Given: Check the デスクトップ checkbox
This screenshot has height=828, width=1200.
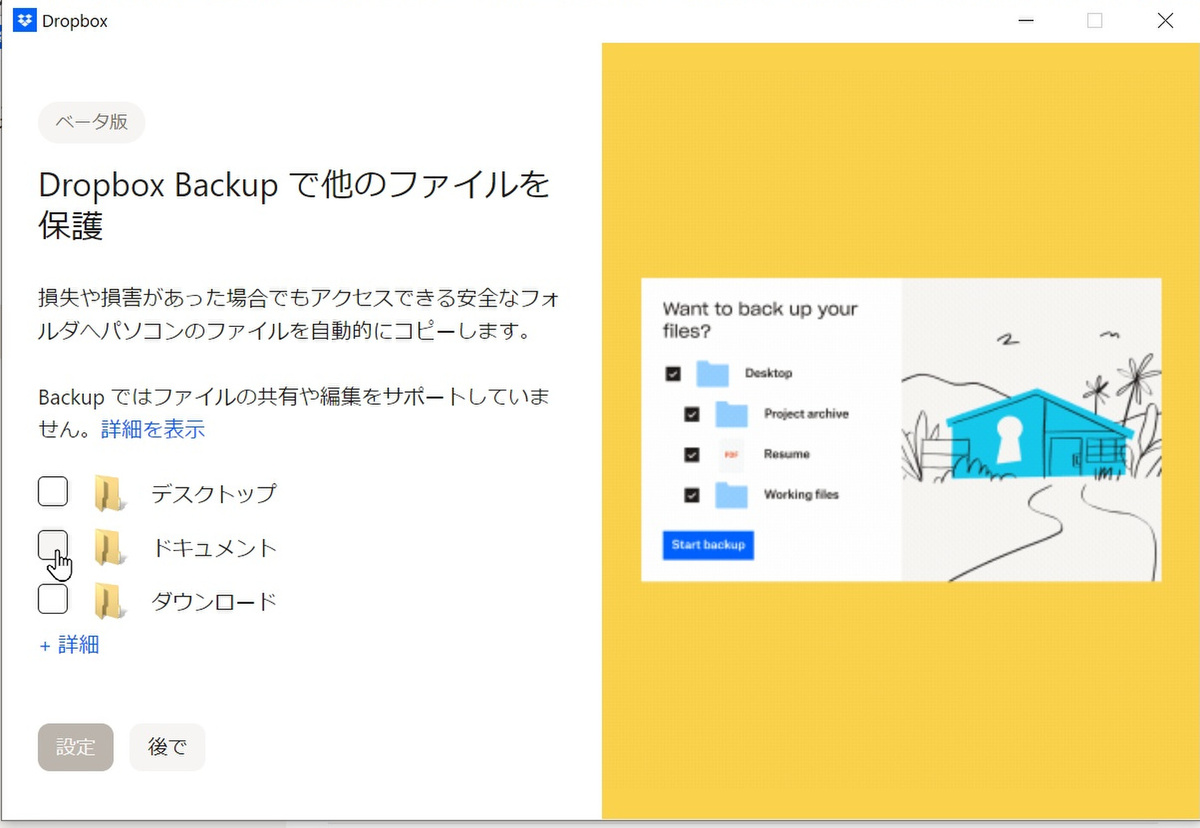Looking at the screenshot, I should [52, 491].
